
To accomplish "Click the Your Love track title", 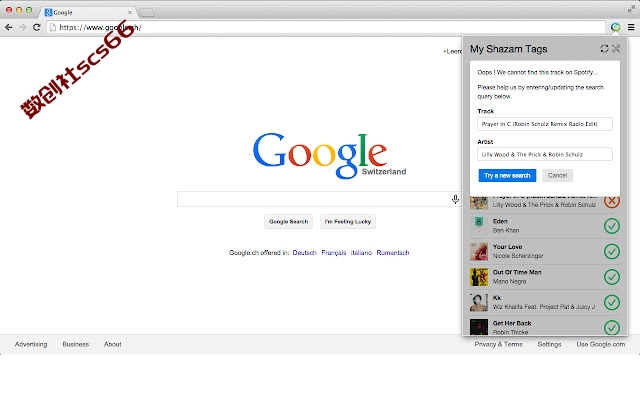I will pos(507,247).
